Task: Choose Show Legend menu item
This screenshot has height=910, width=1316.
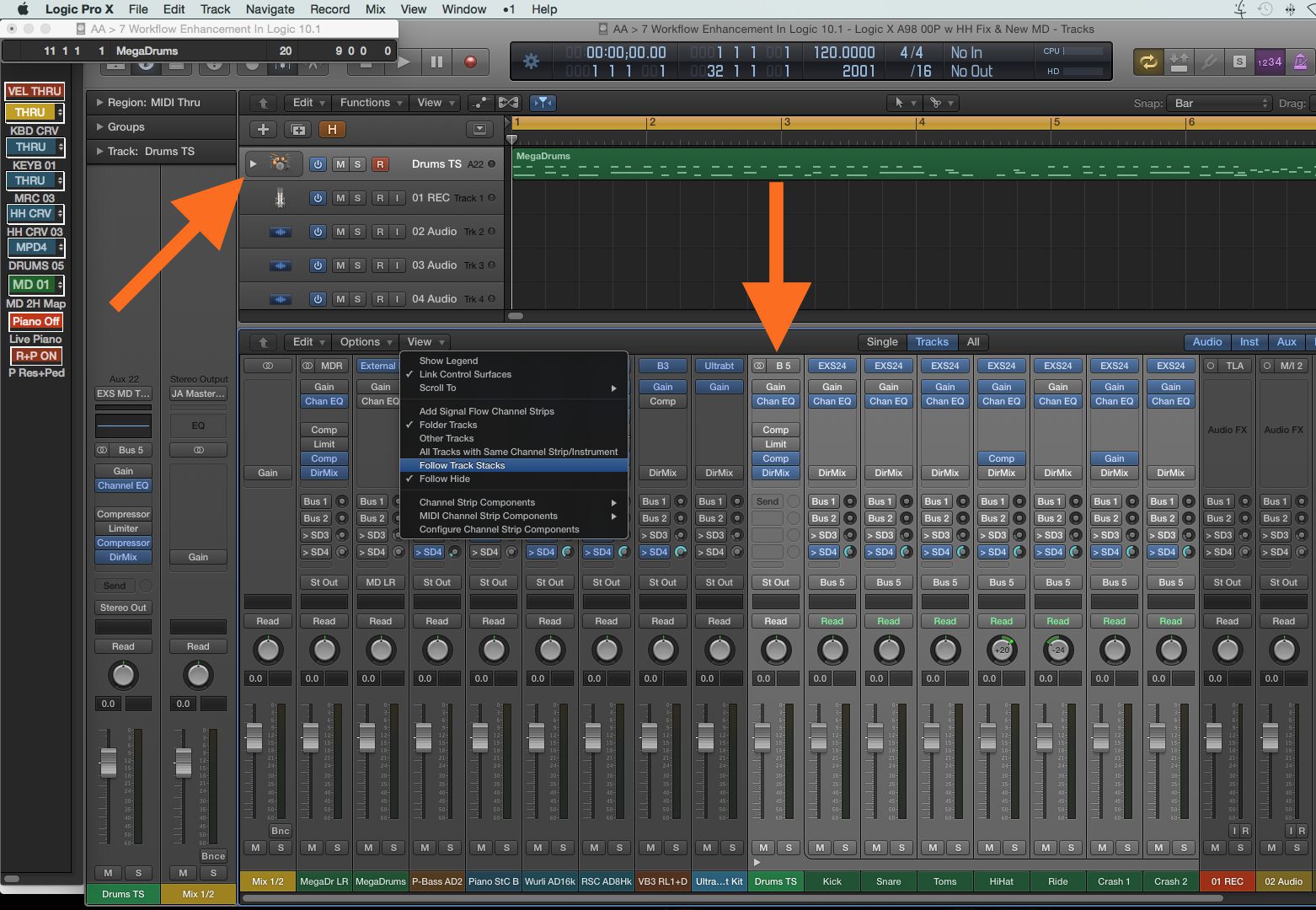Action: pos(514,361)
